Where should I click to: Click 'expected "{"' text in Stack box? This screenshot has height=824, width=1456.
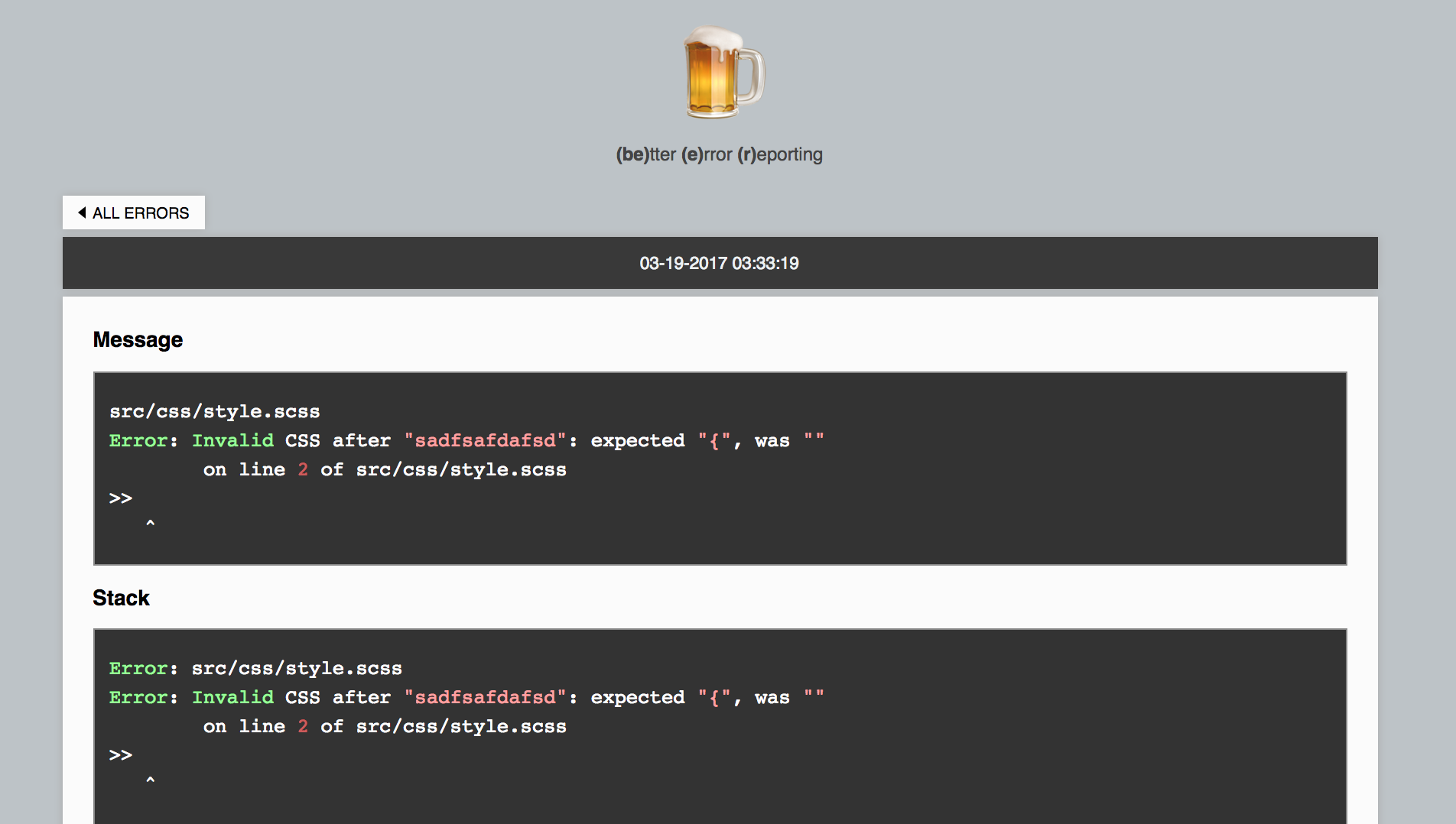pyautogui.click(x=661, y=697)
